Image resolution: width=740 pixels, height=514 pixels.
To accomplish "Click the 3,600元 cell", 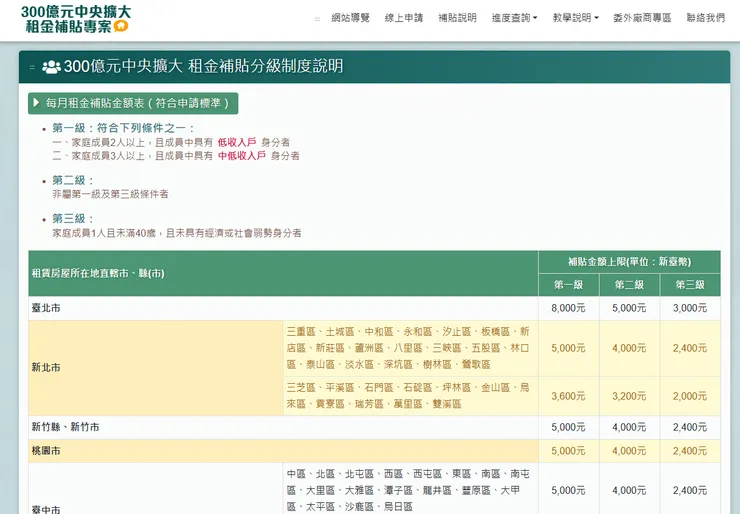I will point(568,396).
